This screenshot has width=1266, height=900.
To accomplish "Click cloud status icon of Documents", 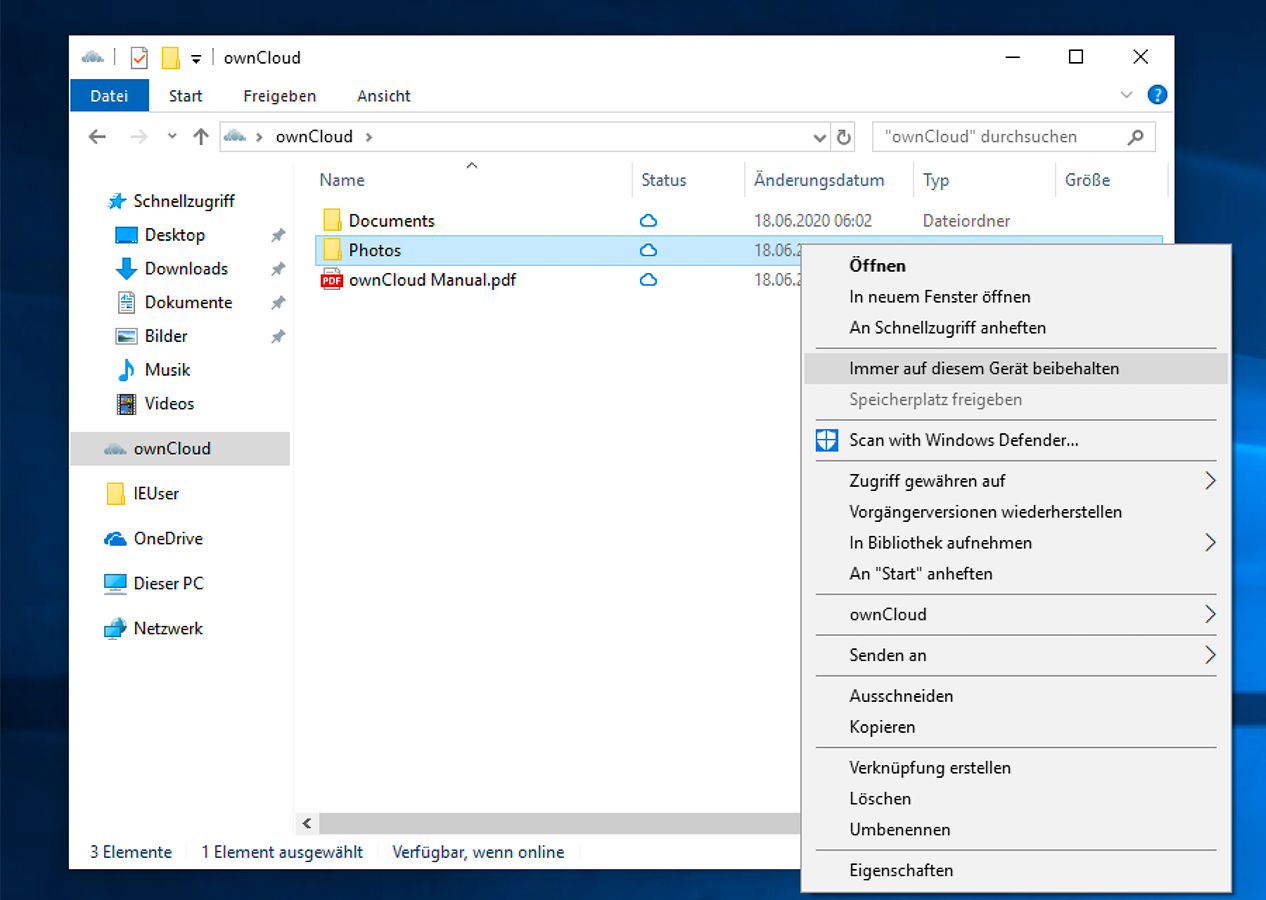I will 648,220.
